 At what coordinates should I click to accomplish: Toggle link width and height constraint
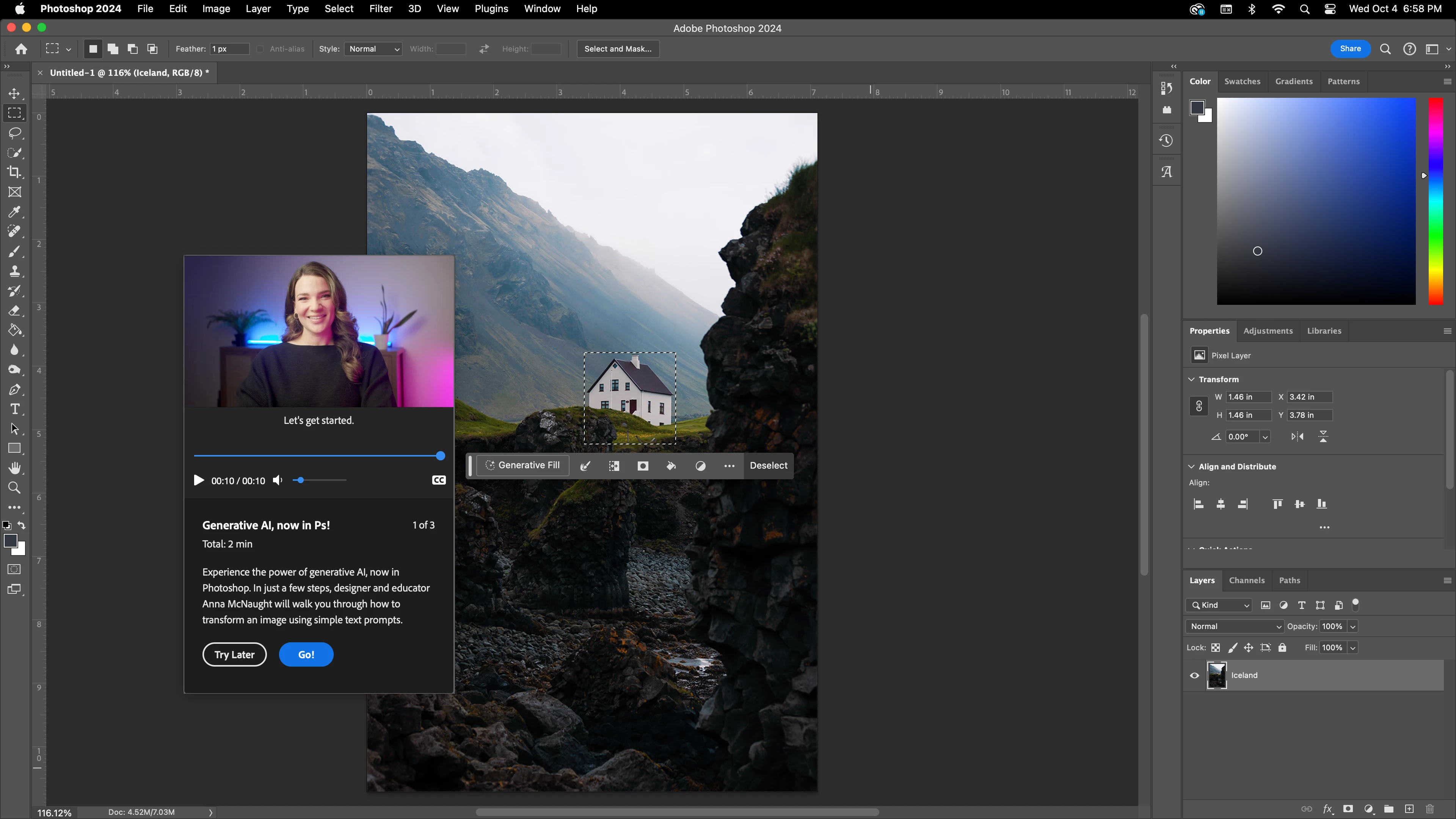pyautogui.click(x=1198, y=406)
